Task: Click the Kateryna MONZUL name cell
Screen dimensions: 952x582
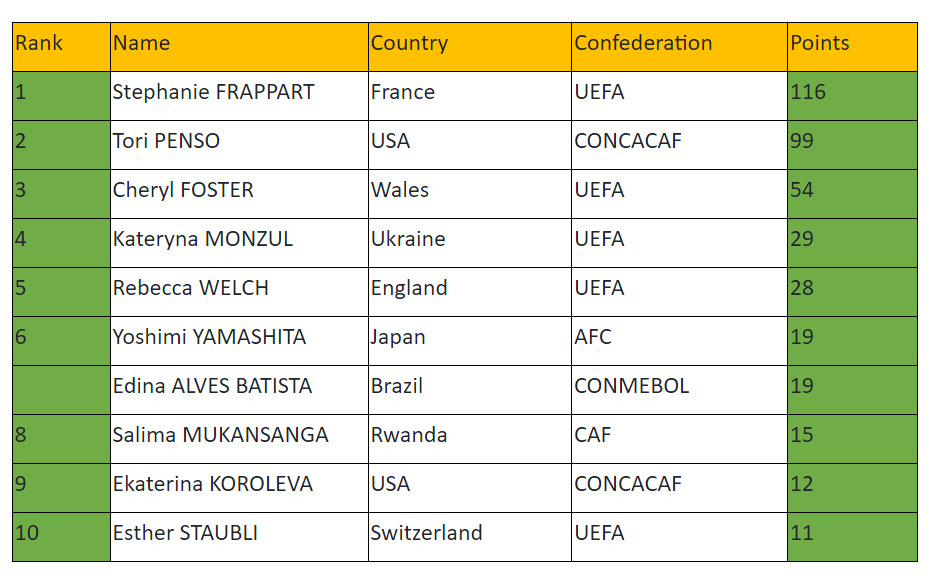Action: 238,241
